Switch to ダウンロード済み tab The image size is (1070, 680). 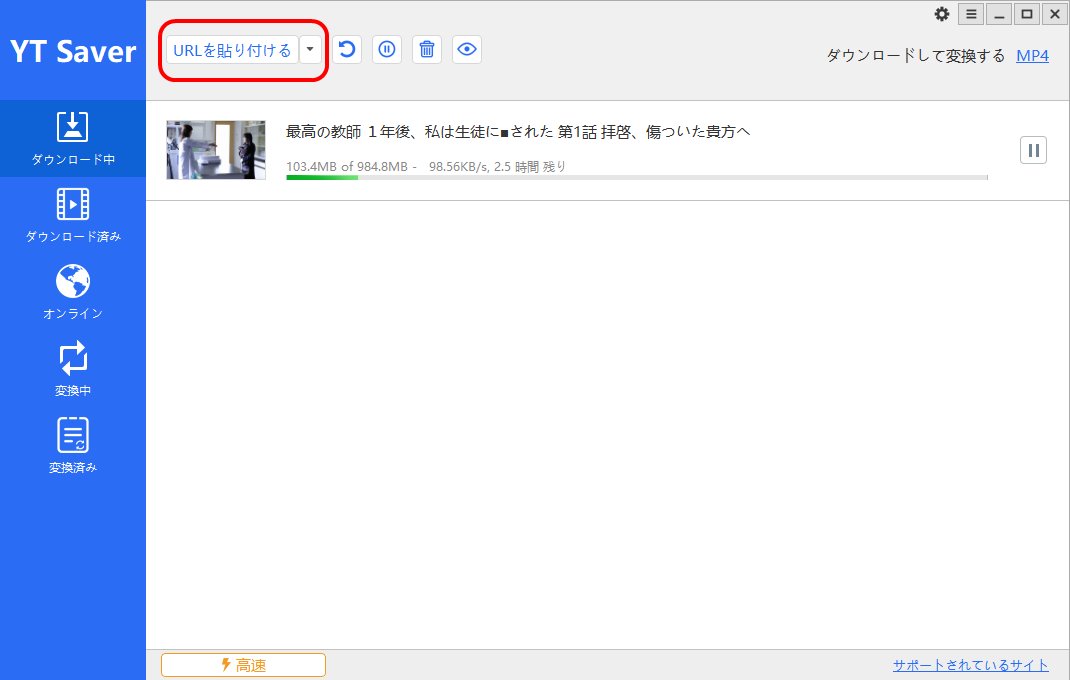(73, 215)
